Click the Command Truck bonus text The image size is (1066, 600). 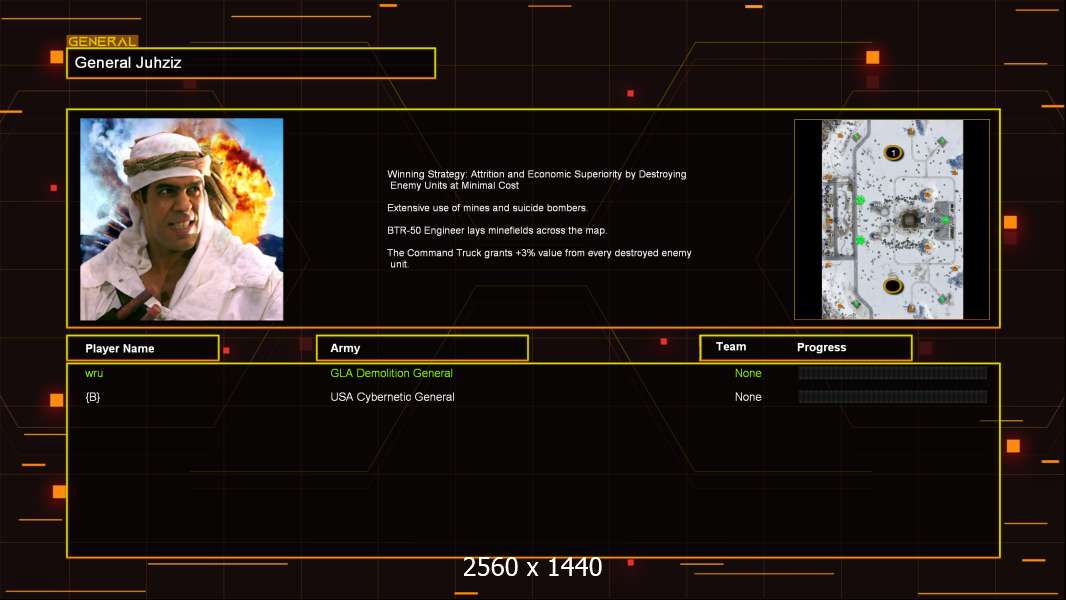[x=539, y=258]
